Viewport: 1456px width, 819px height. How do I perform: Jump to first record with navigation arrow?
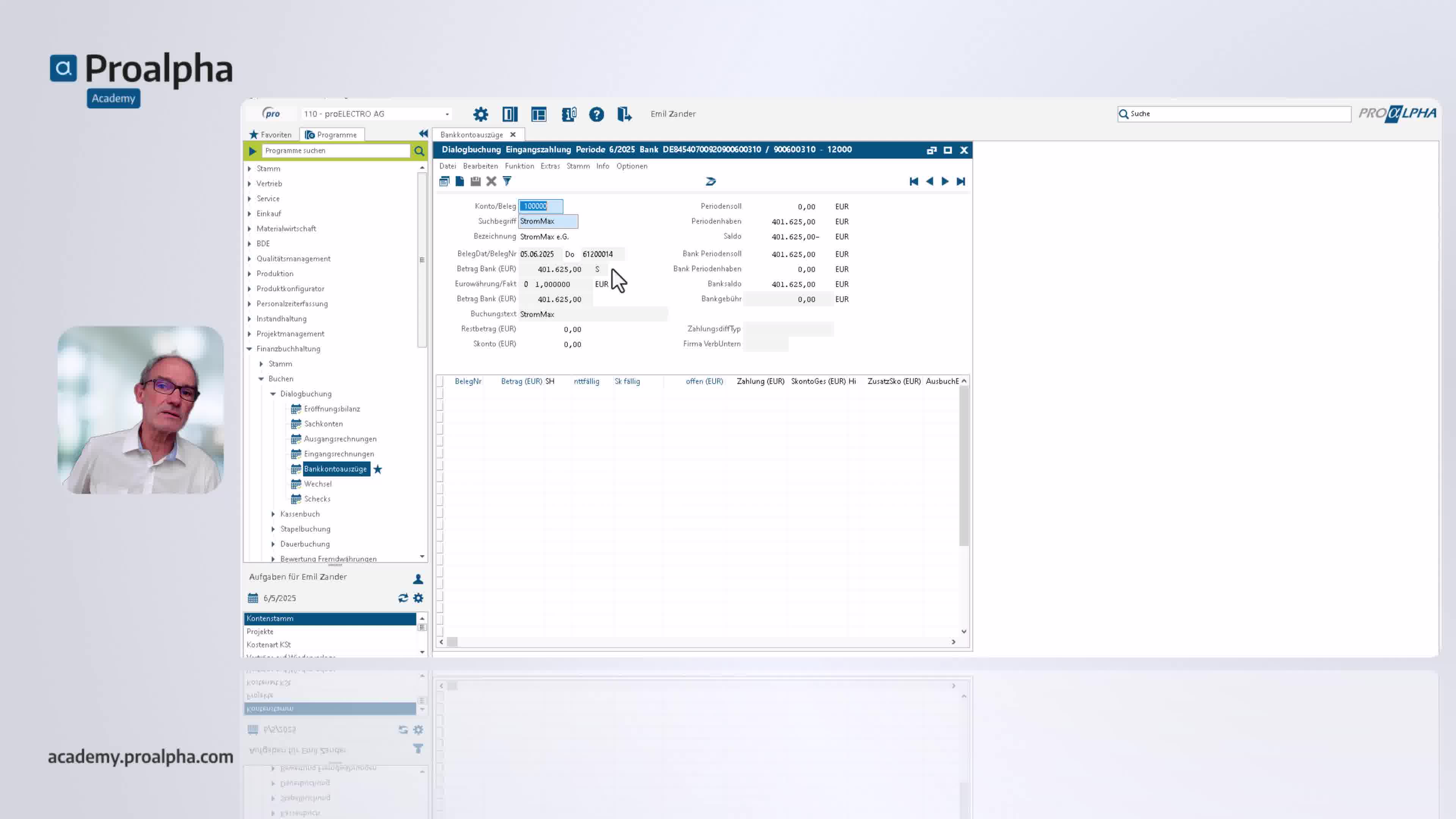pos(913,182)
